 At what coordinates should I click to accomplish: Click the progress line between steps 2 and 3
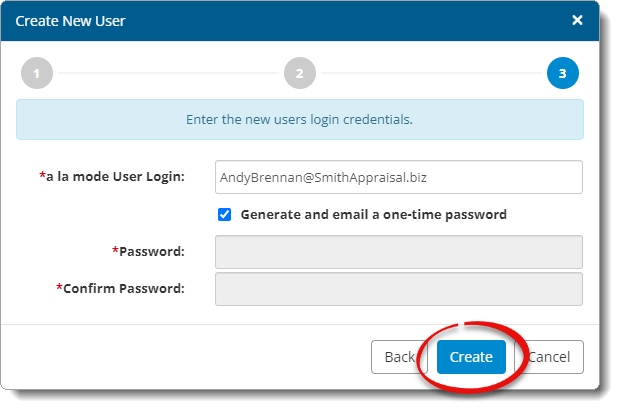[430, 73]
